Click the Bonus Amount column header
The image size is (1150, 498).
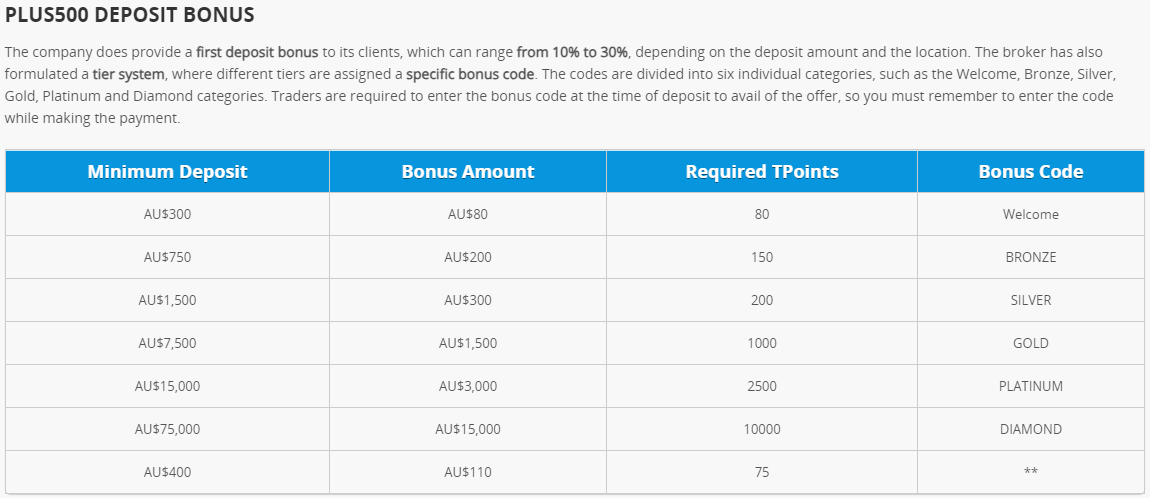tap(468, 172)
